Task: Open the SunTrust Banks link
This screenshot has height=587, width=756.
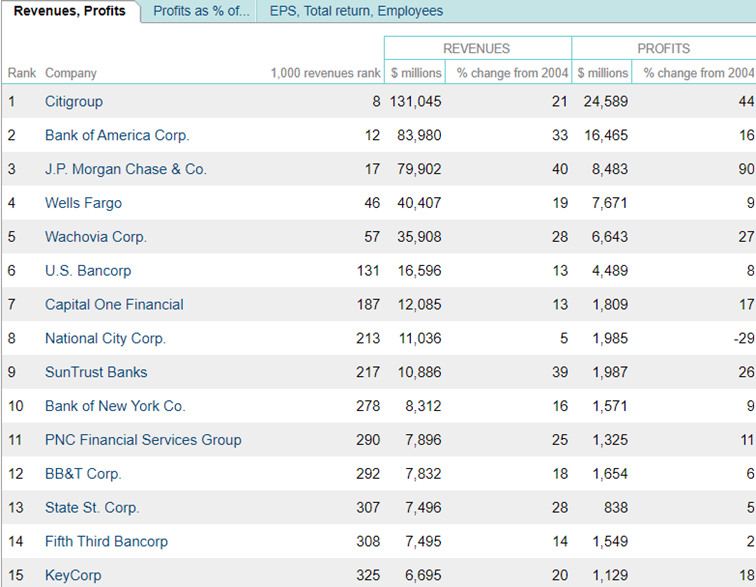Action: point(96,372)
